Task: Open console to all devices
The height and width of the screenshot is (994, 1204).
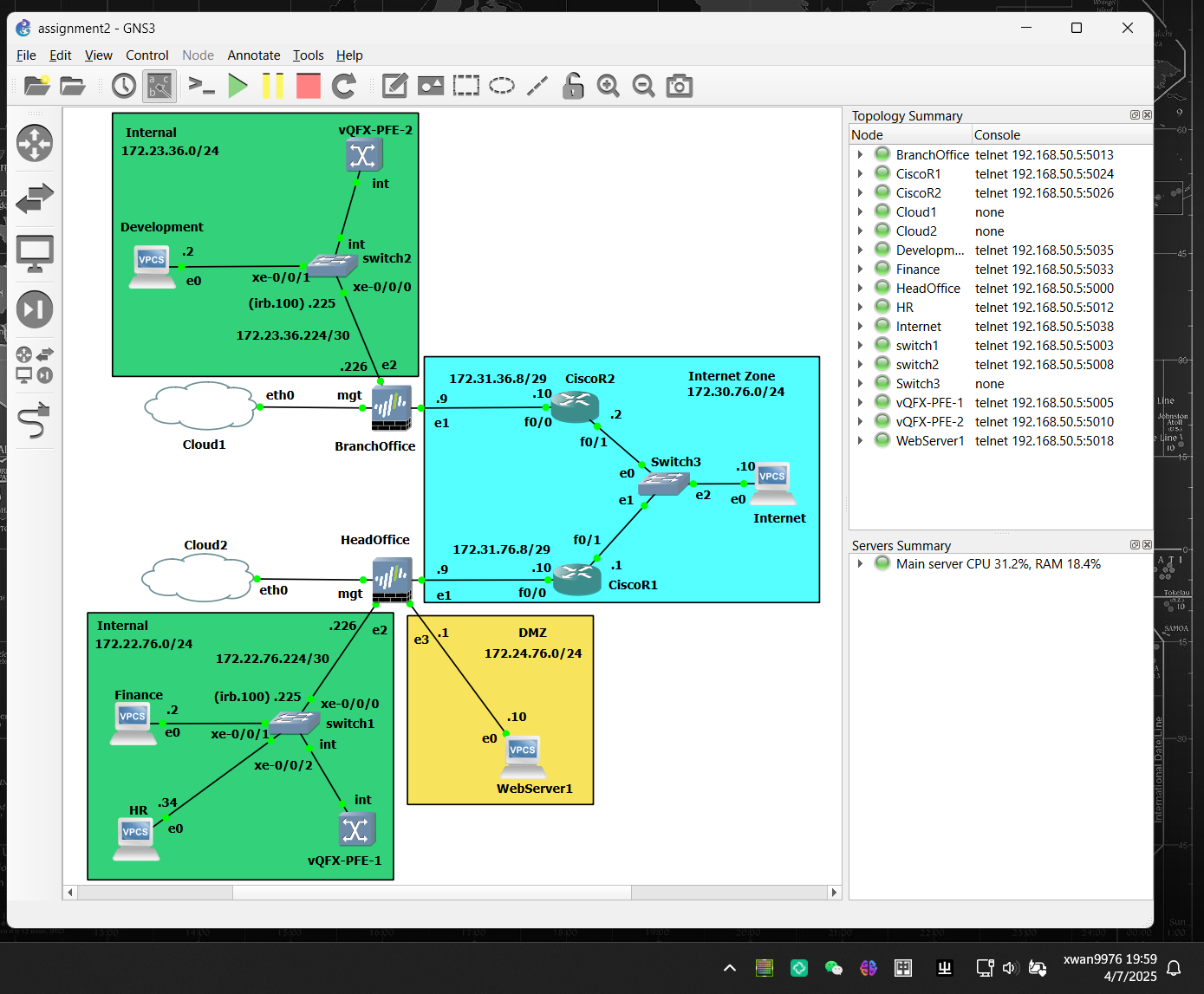Action: (201, 86)
